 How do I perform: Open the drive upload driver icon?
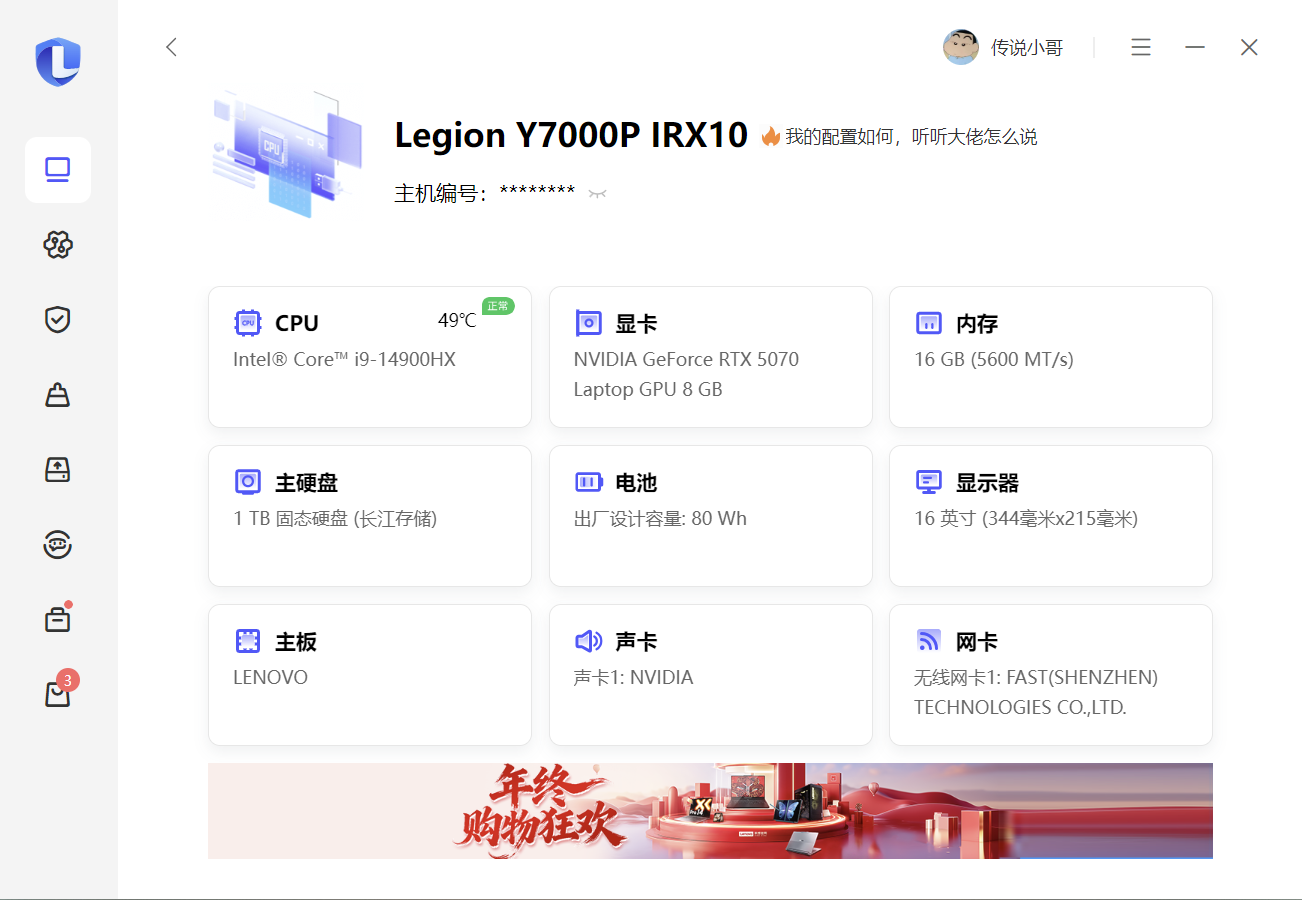[58, 470]
